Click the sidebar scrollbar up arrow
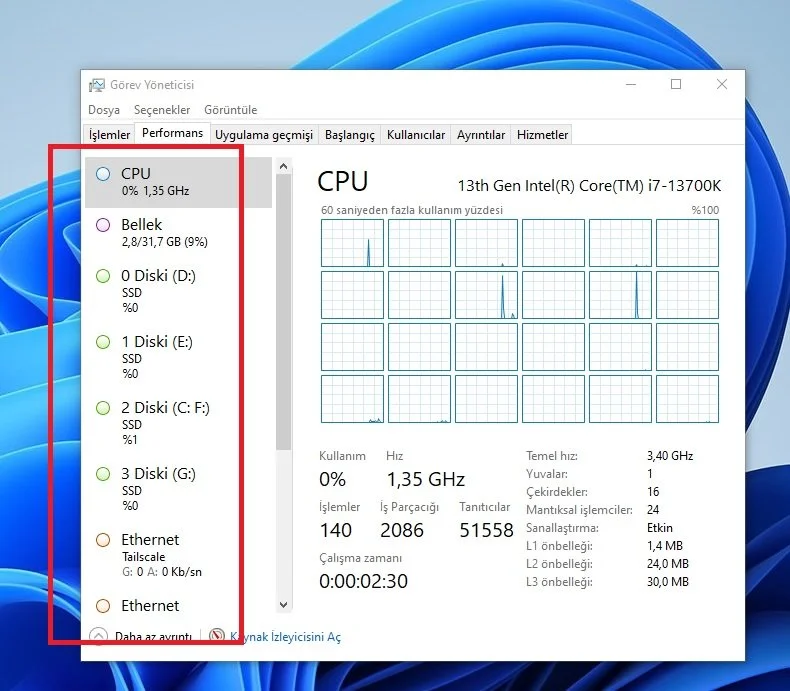 pyautogui.click(x=284, y=166)
